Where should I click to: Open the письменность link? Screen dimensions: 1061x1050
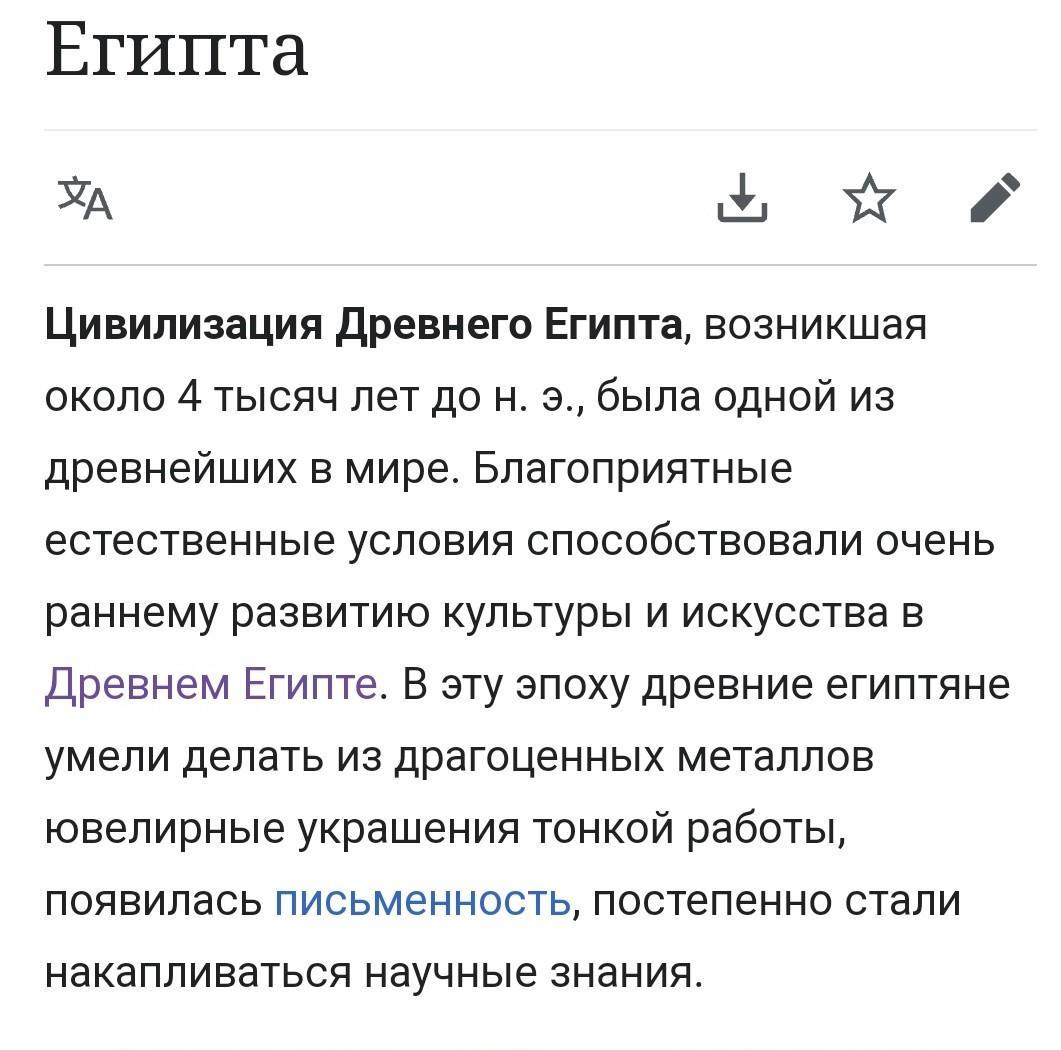click(x=423, y=900)
